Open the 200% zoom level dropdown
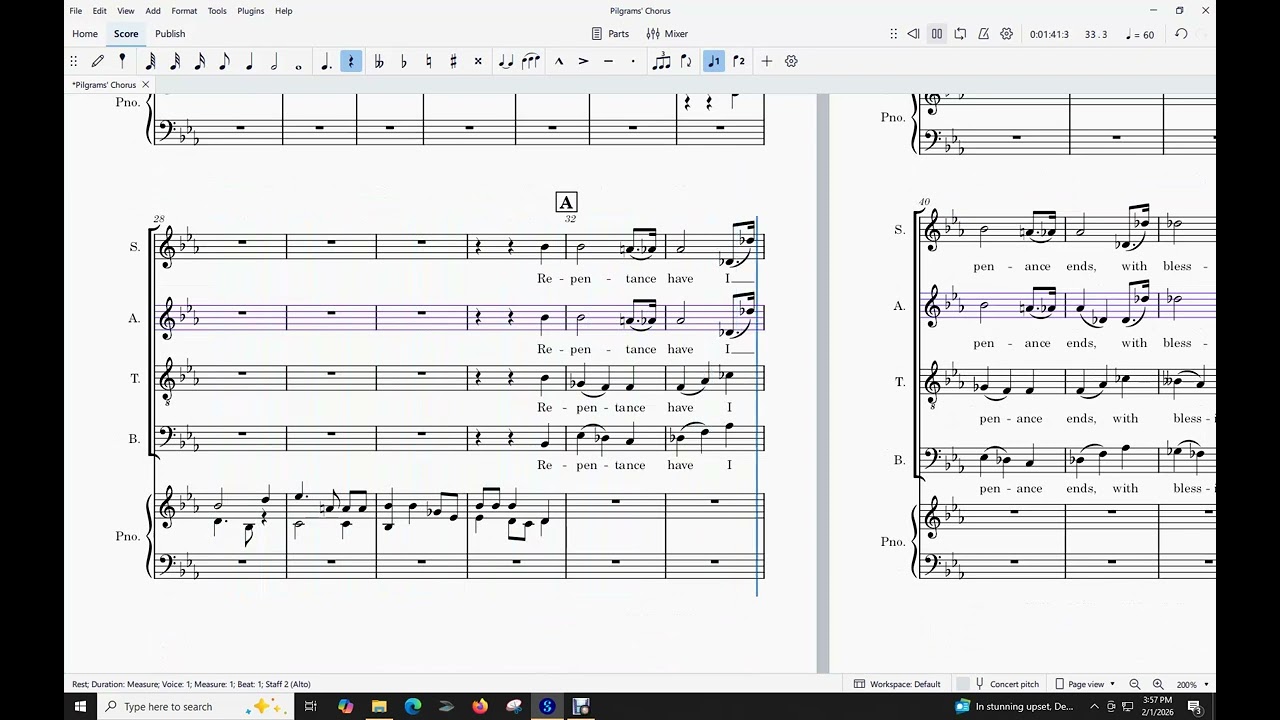1280x720 pixels. (x=1192, y=684)
